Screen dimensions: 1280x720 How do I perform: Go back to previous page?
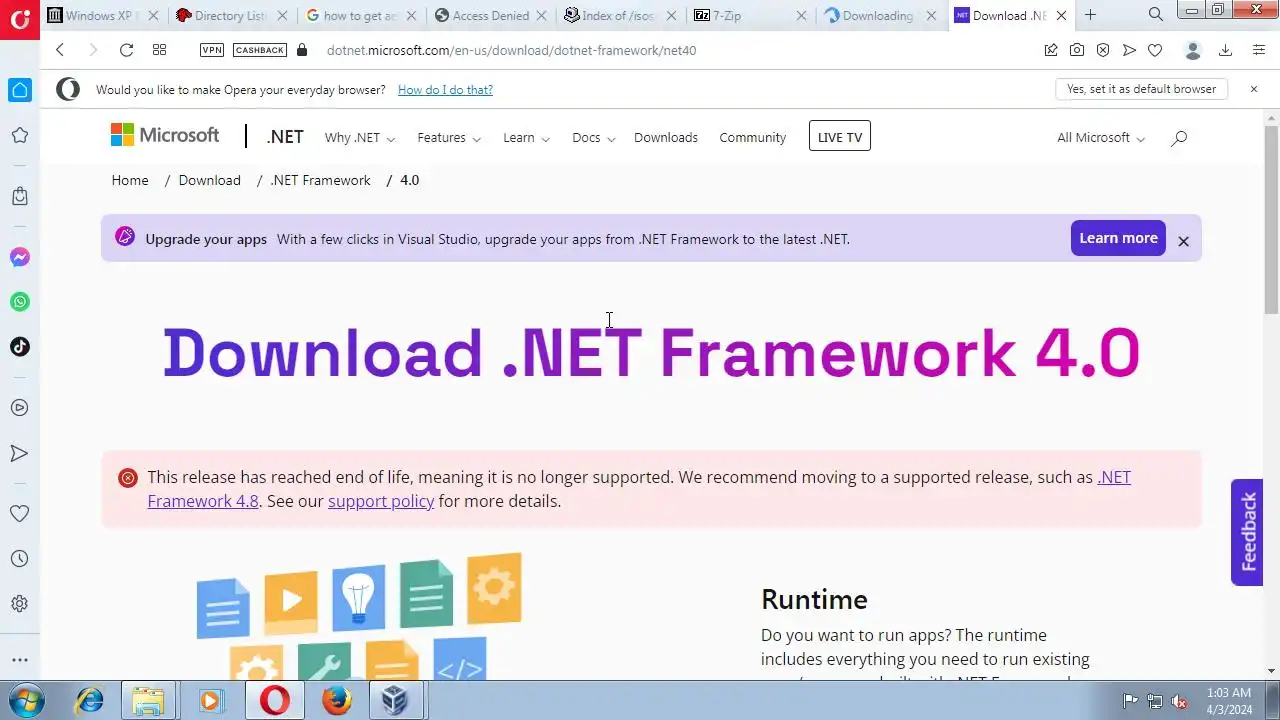click(60, 50)
